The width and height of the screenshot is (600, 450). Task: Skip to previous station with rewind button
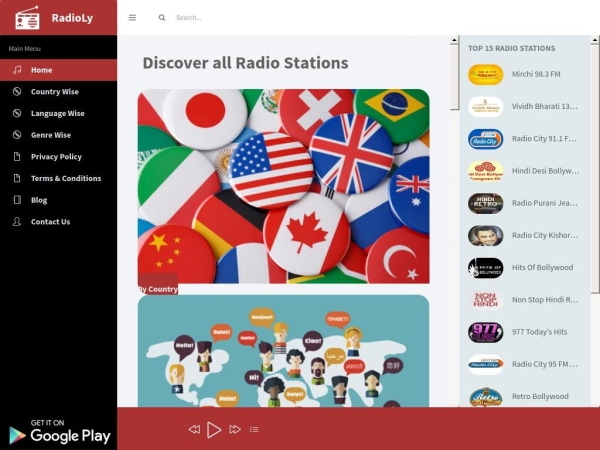(194, 429)
